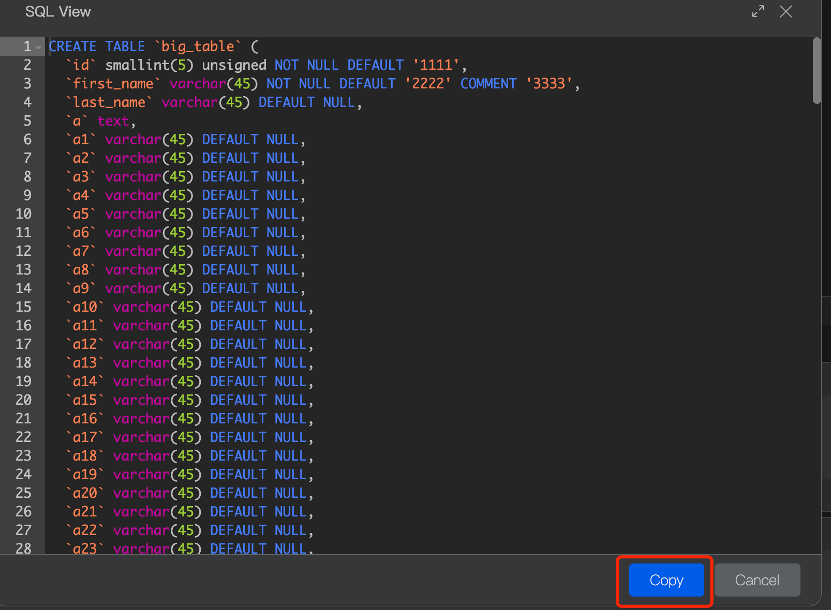Close the SQL View dialog
The image size is (832, 610).
coord(786,12)
